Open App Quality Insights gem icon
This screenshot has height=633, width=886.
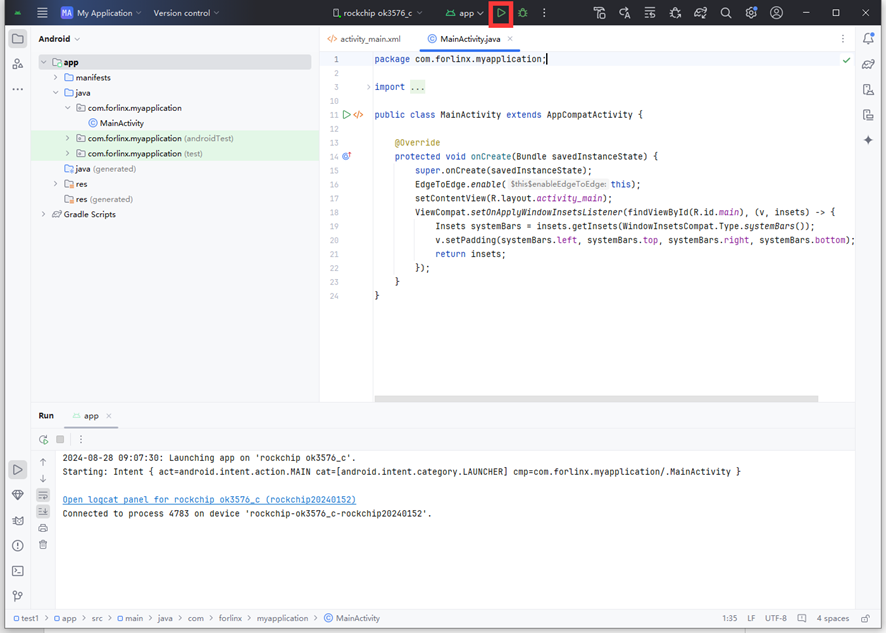(18, 495)
